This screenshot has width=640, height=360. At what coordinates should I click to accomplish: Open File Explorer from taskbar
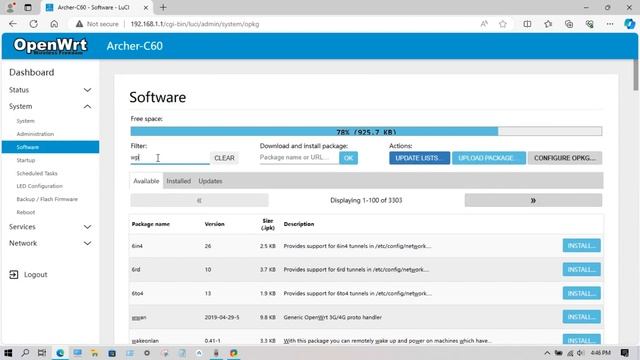click(94, 353)
